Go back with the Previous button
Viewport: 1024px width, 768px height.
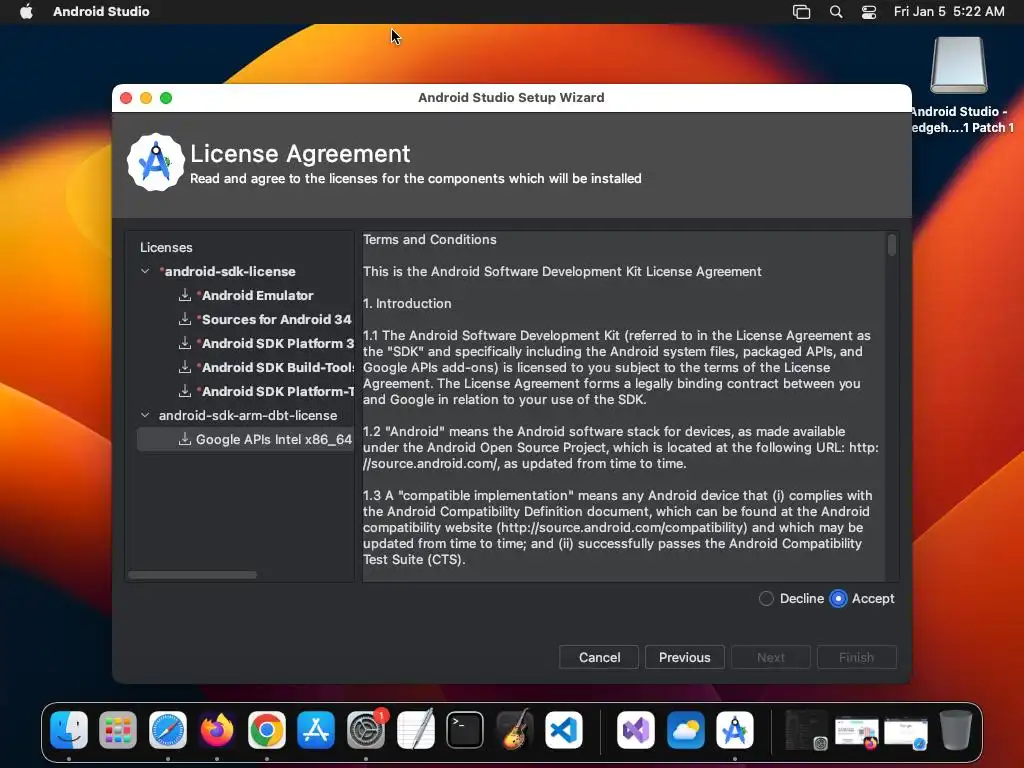[684, 657]
